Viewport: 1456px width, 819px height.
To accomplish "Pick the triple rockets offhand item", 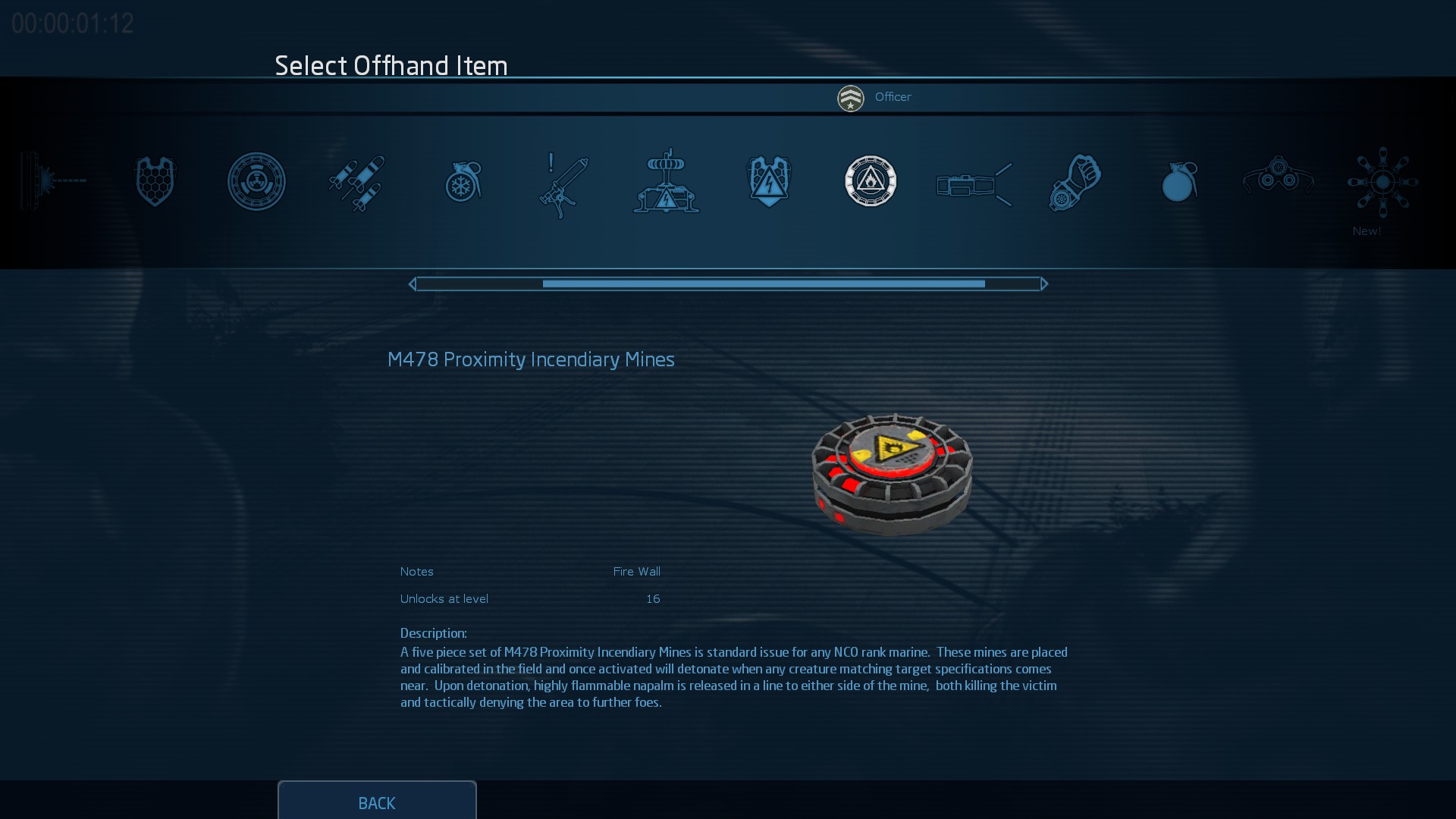I will (356, 183).
